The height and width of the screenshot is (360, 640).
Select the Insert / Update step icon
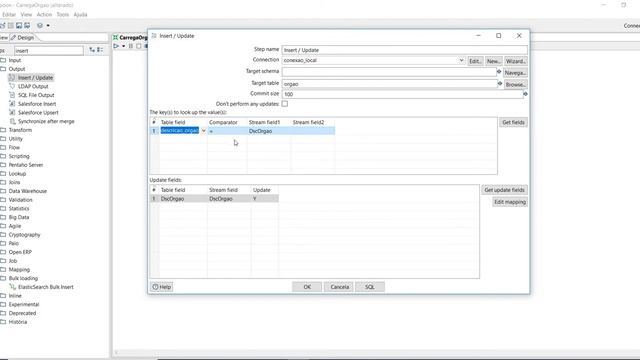click(x=12, y=78)
